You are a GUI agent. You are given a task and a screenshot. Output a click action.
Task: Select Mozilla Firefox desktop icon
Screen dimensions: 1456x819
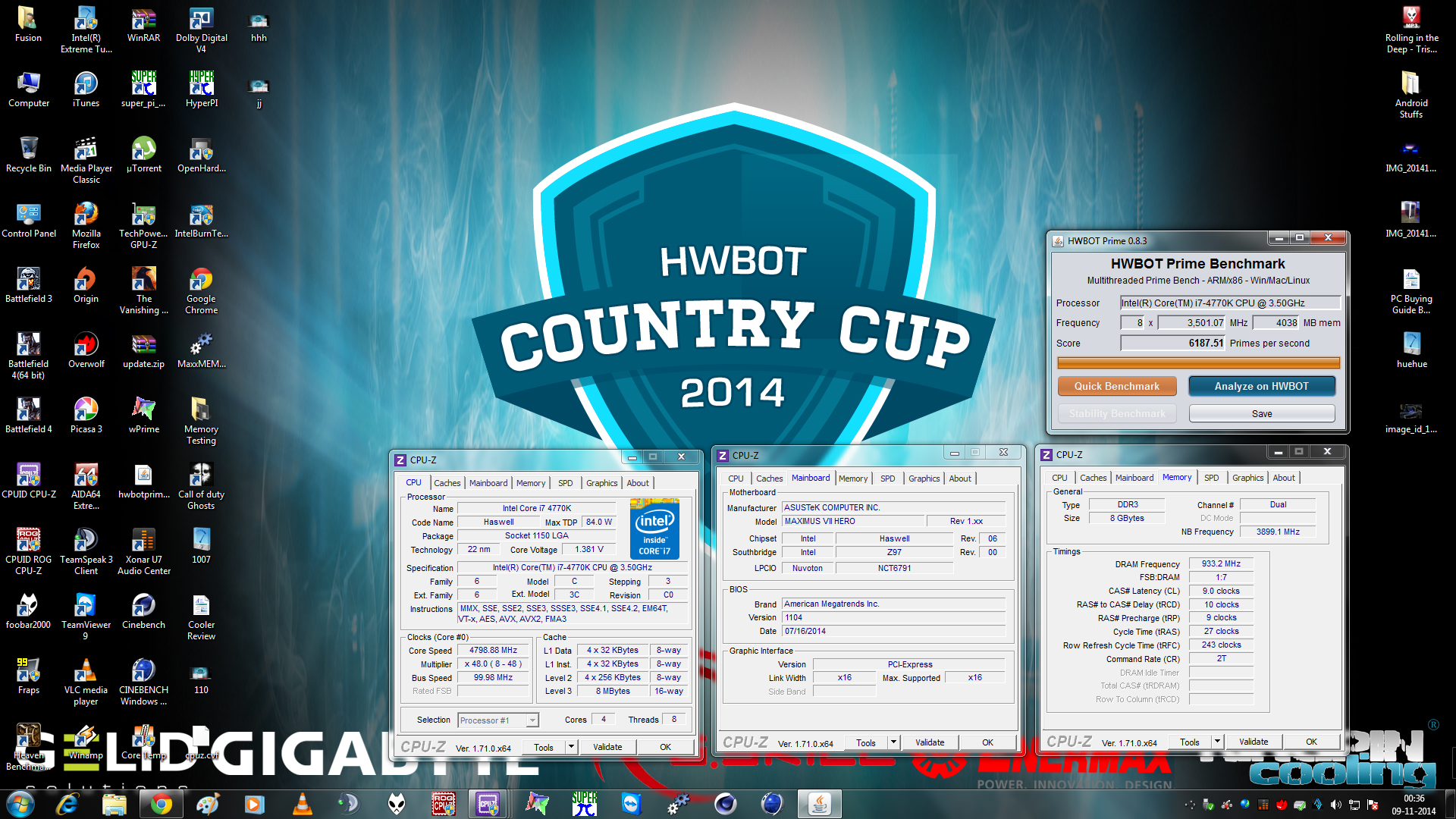86,225
